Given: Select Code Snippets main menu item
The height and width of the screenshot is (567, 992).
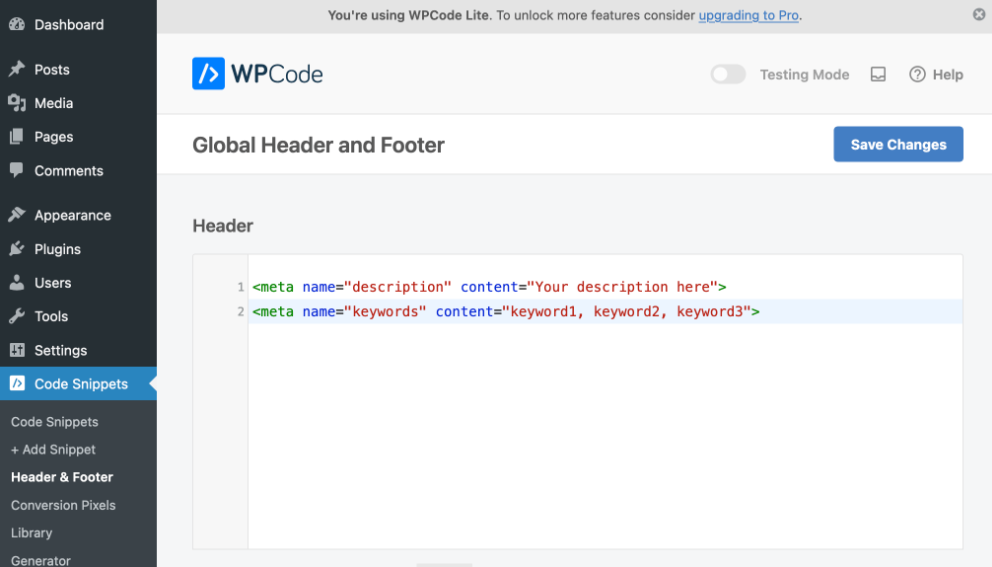Looking at the screenshot, I should pos(78,383).
